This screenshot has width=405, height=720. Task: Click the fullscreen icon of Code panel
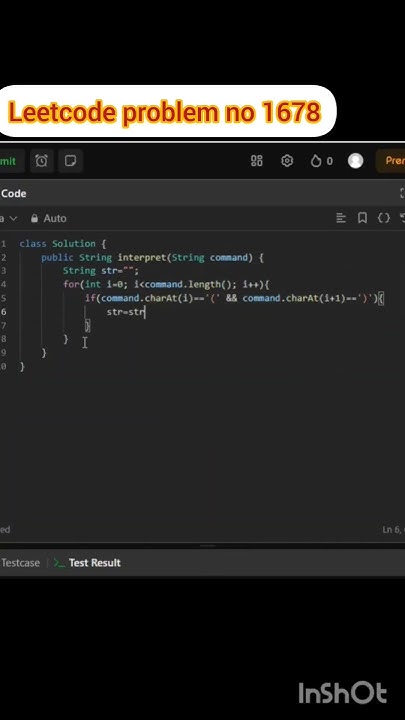pos(402,193)
